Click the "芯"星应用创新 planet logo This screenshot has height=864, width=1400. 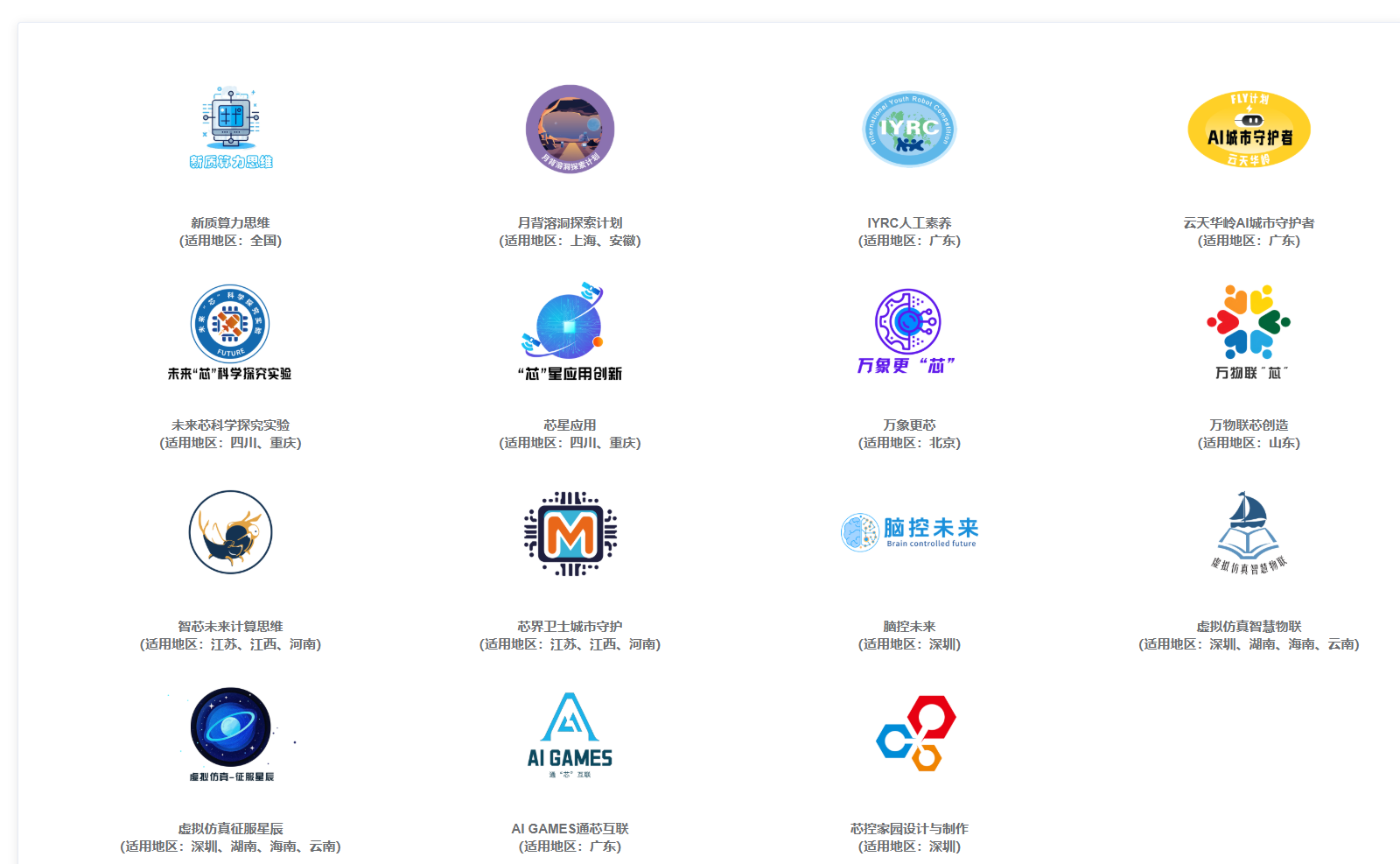(x=570, y=332)
